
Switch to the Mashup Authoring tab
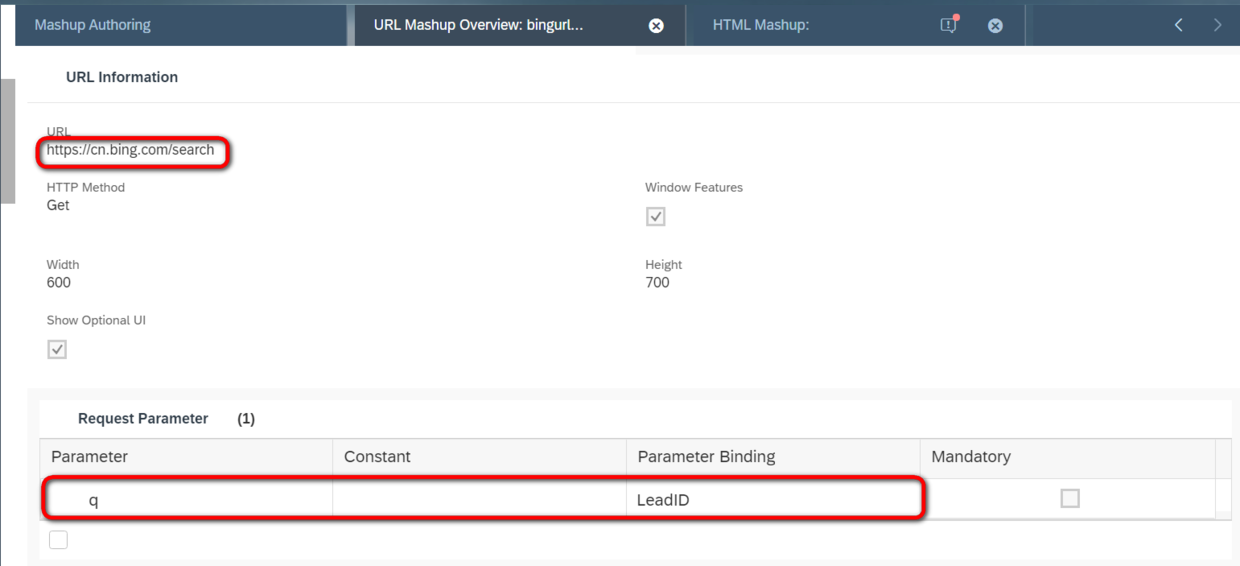coord(93,25)
